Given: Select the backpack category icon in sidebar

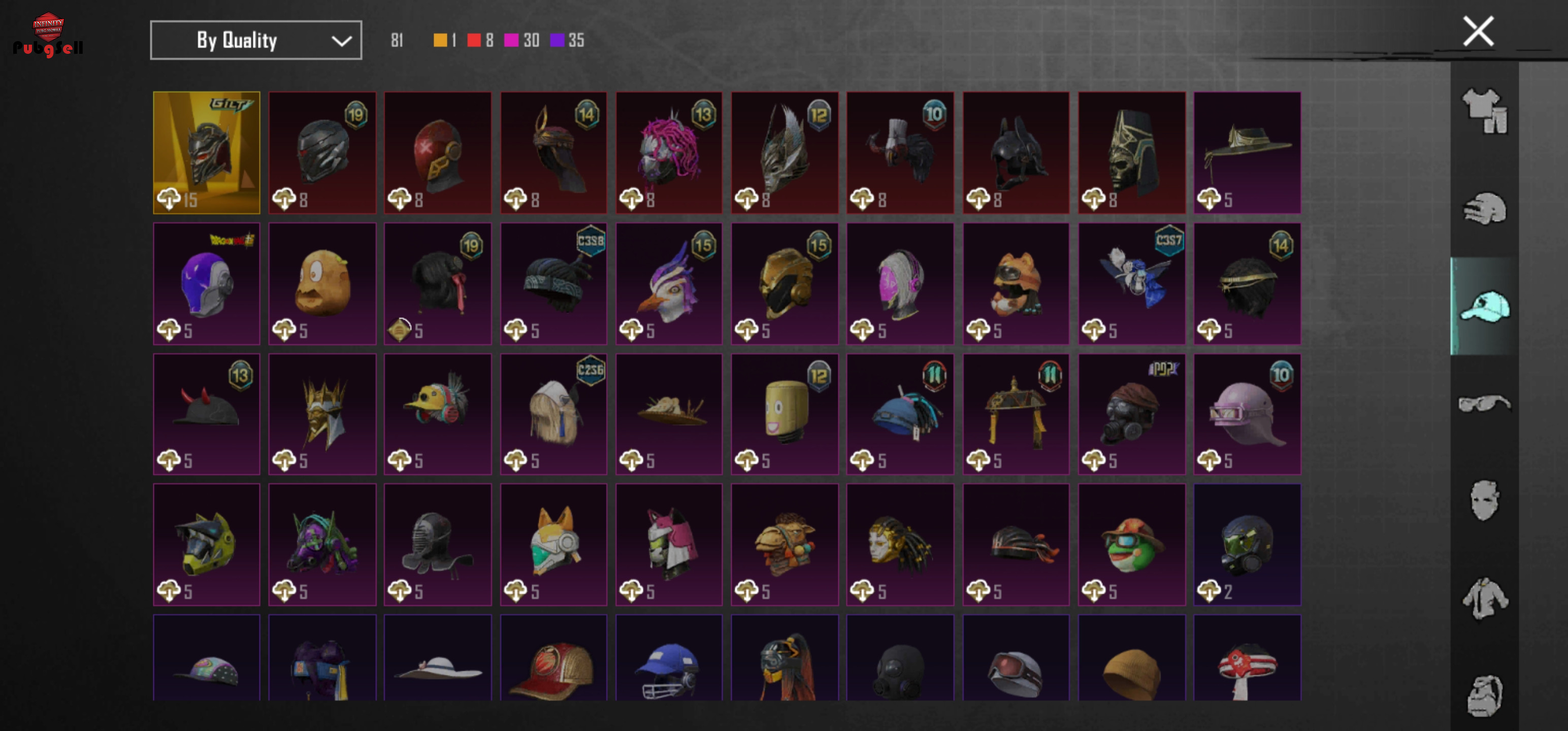Looking at the screenshot, I should (x=1485, y=695).
